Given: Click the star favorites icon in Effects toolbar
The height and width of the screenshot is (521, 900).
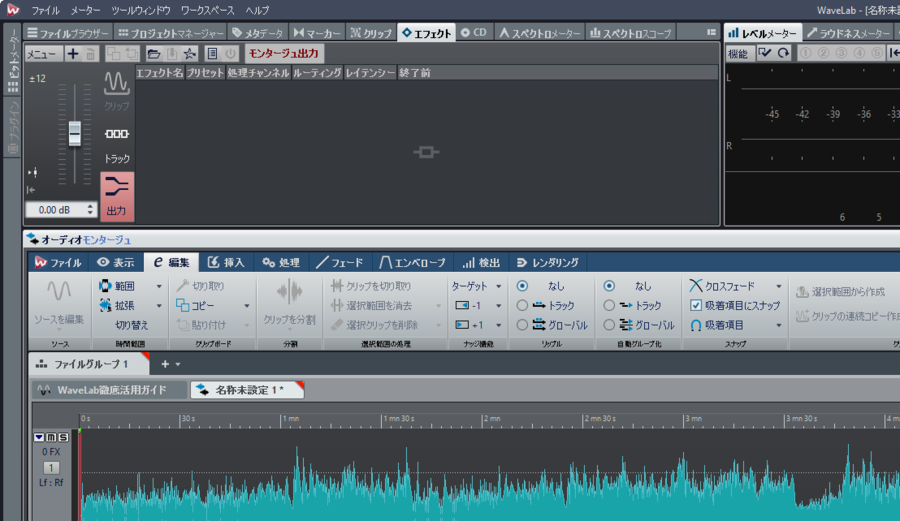Looking at the screenshot, I should tap(189, 54).
